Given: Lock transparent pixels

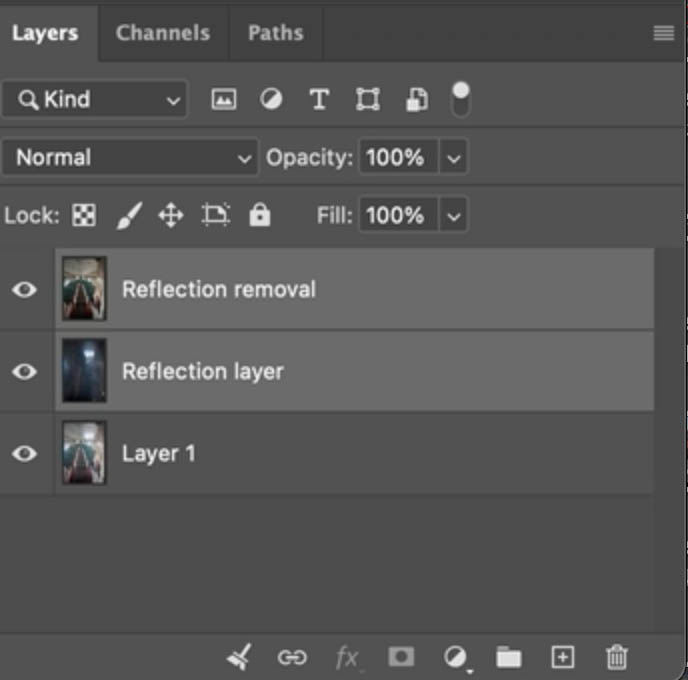Looking at the screenshot, I should [x=84, y=215].
